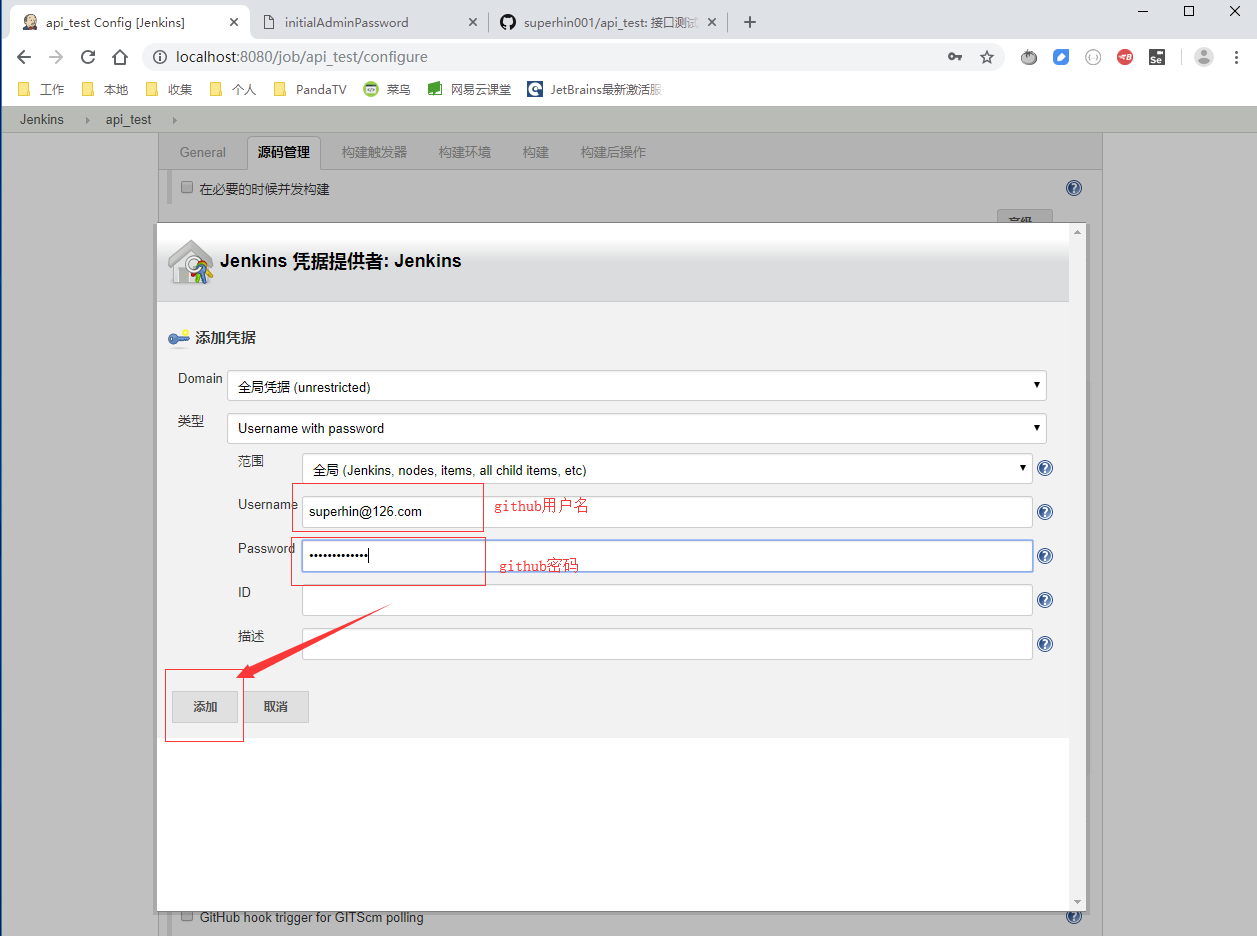
Task: Open the 范围 scope dropdown
Action: 667,469
